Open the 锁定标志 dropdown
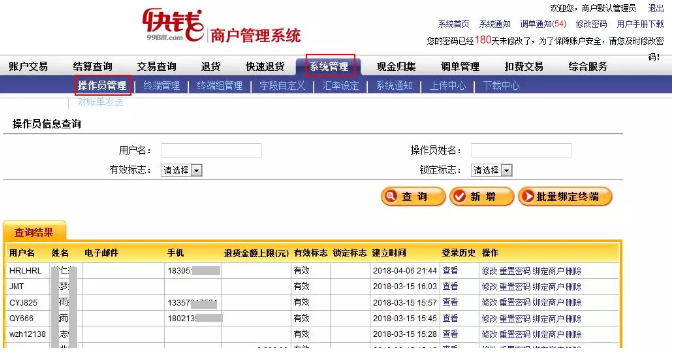 pyautogui.click(x=491, y=170)
